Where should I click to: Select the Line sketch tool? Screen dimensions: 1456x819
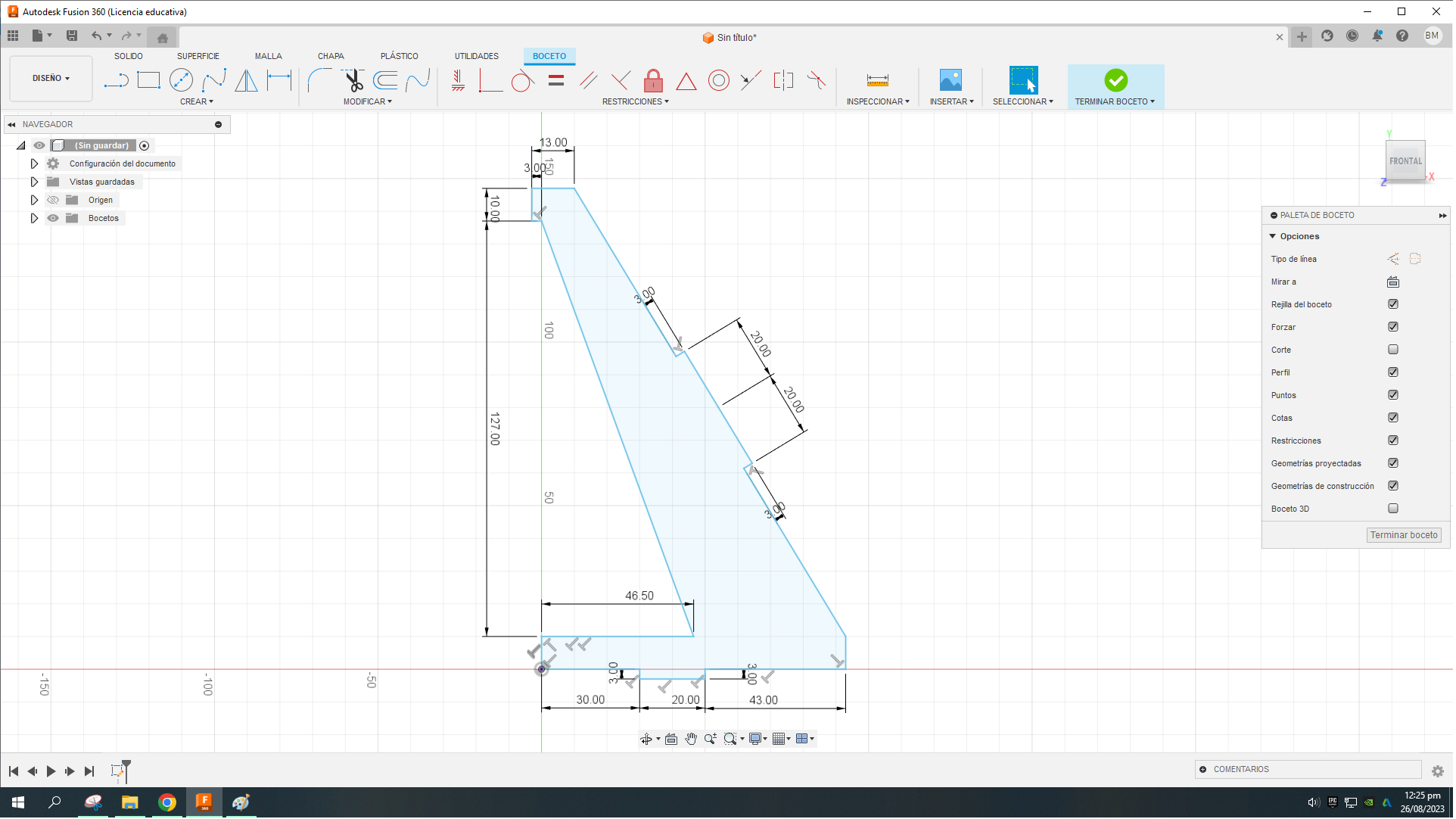(x=116, y=79)
